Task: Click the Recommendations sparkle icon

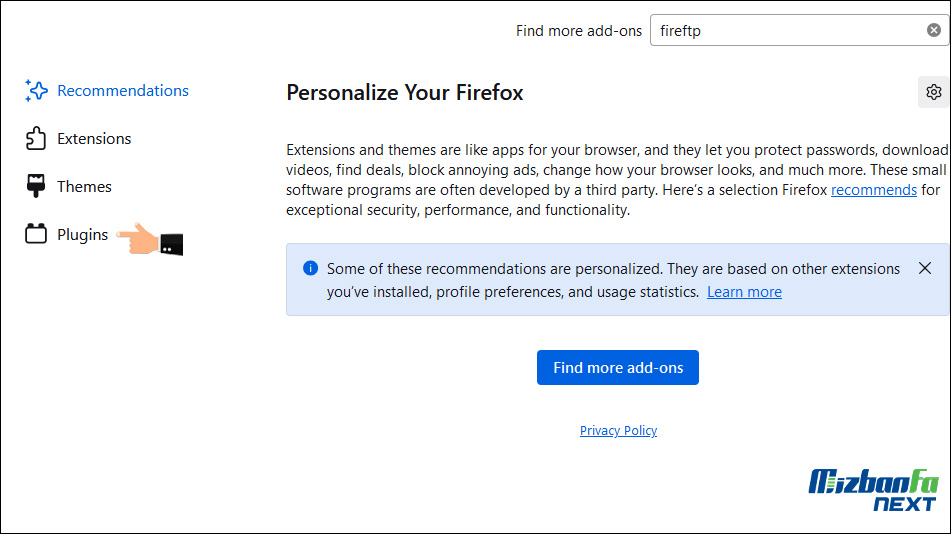Action: pyautogui.click(x=36, y=90)
